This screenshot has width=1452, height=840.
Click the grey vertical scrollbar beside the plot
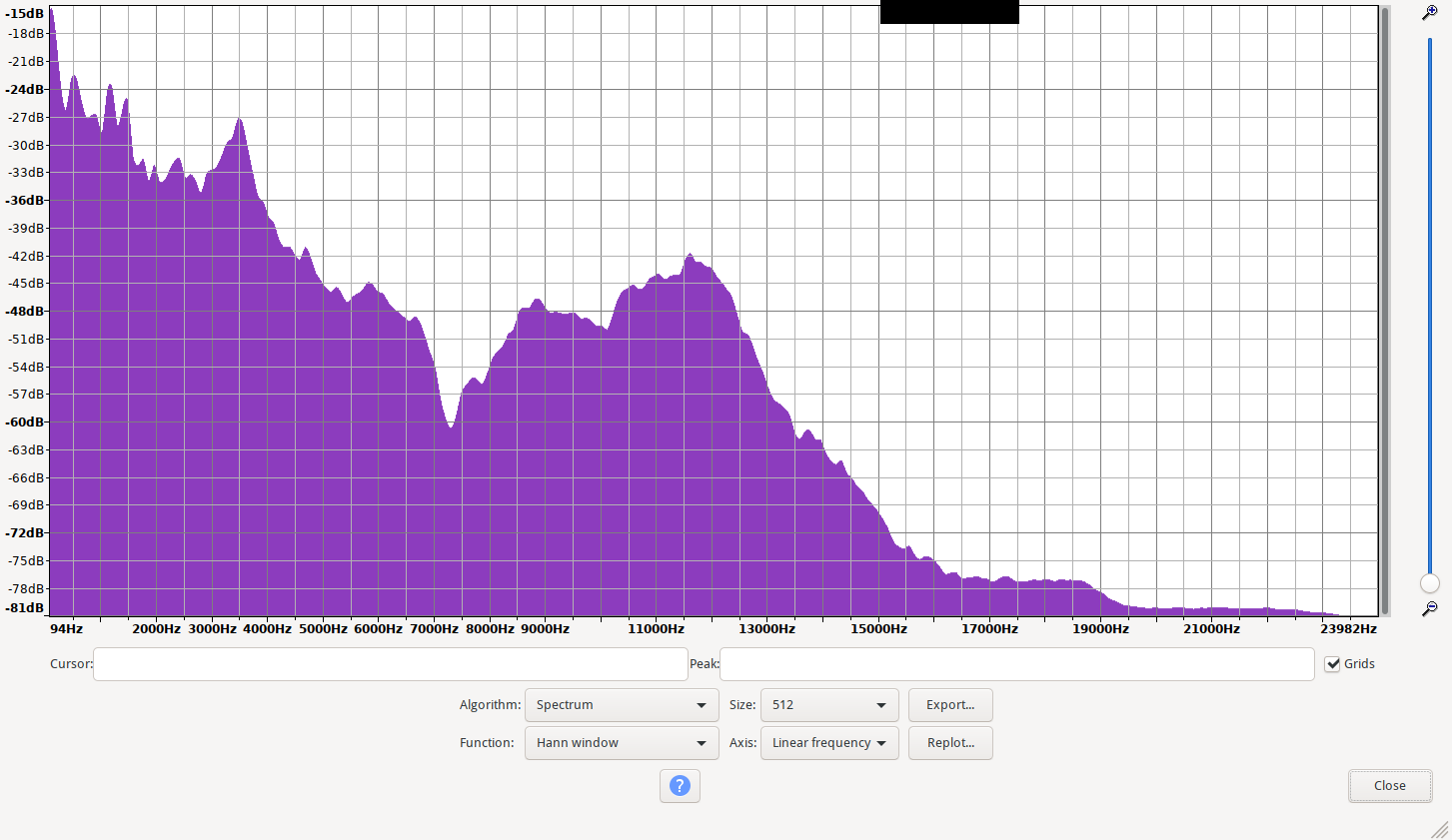(x=1385, y=311)
